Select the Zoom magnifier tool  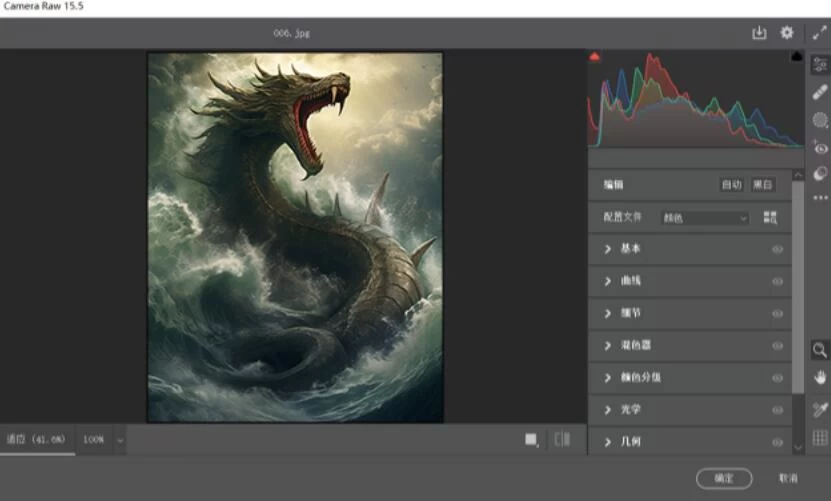(820, 350)
